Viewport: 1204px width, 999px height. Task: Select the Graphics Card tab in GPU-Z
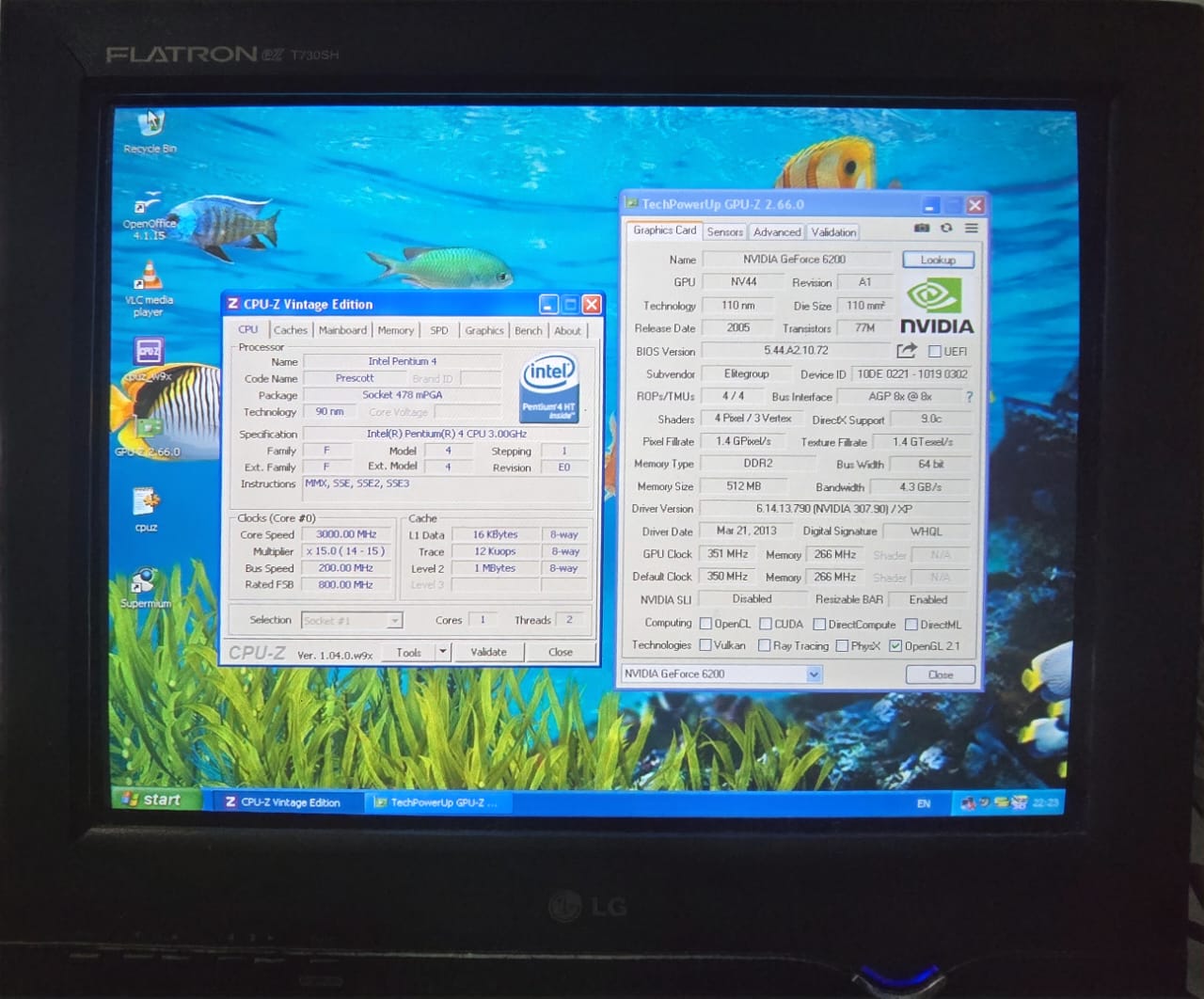(665, 230)
